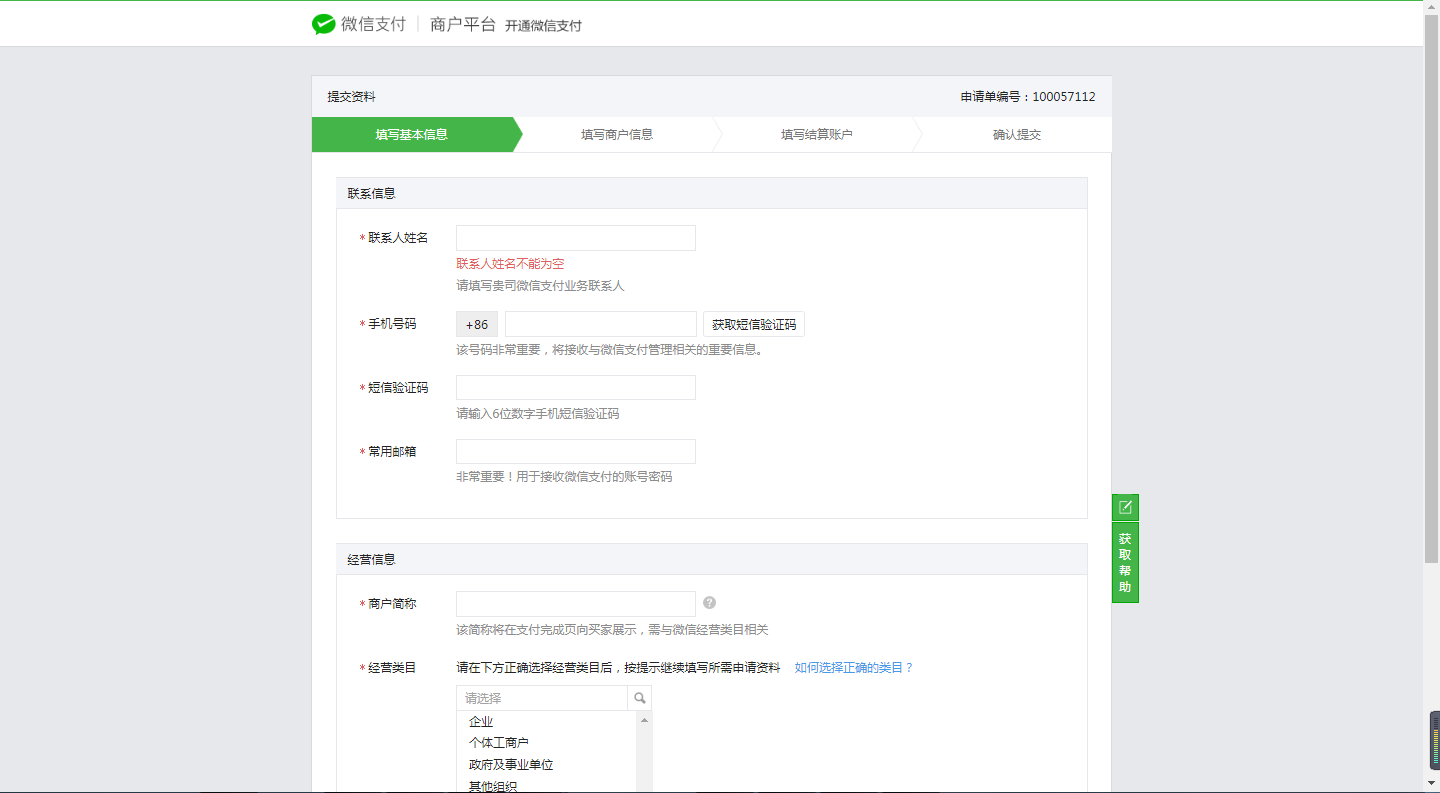Click the question mark icon beside 商户简称
This screenshot has width=1440, height=793.
pos(710,603)
